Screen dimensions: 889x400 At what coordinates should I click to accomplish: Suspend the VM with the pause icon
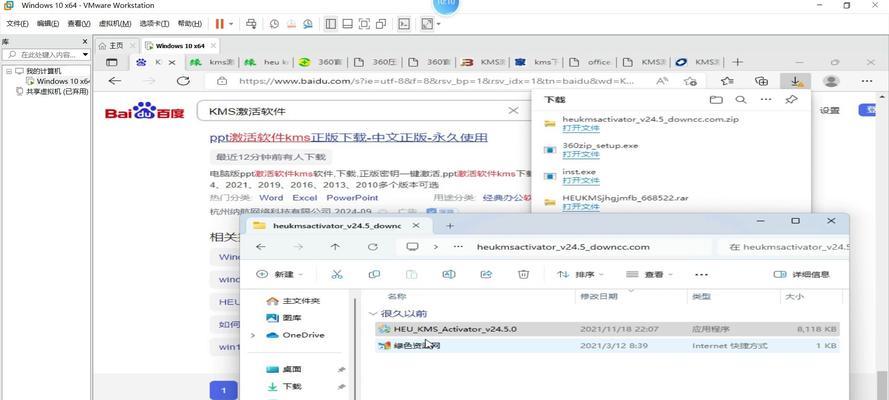point(220,24)
